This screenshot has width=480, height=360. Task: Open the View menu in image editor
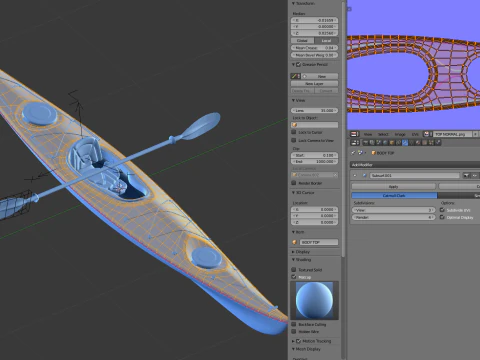click(x=368, y=134)
